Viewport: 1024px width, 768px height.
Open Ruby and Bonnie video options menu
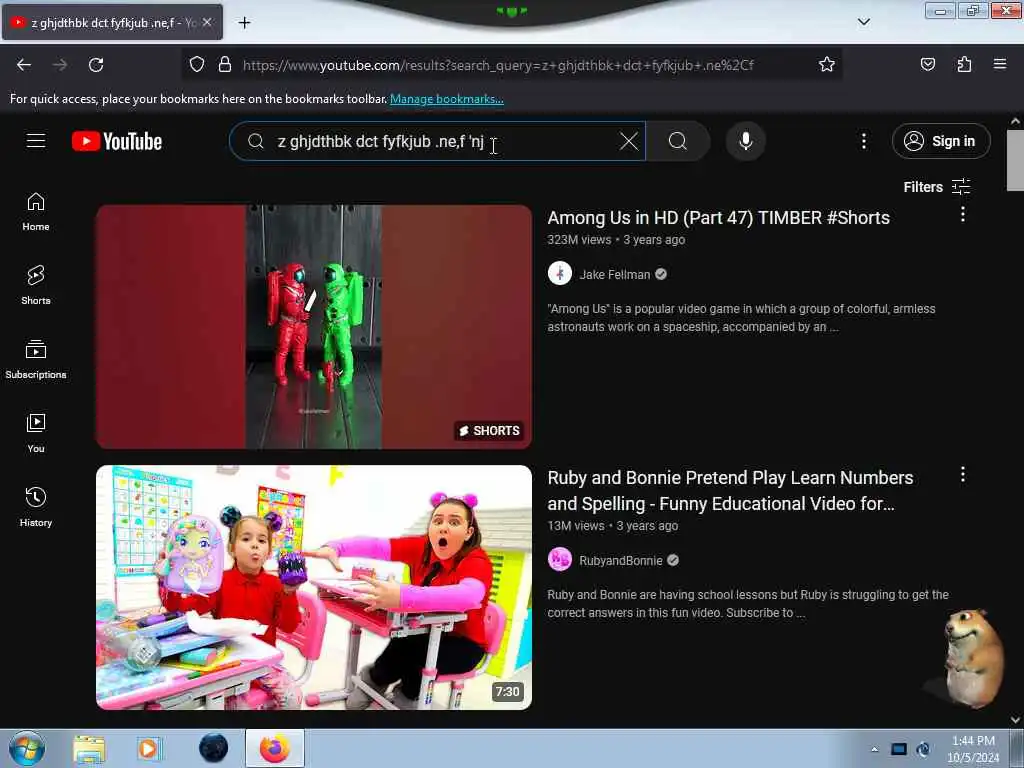point(963,474)
